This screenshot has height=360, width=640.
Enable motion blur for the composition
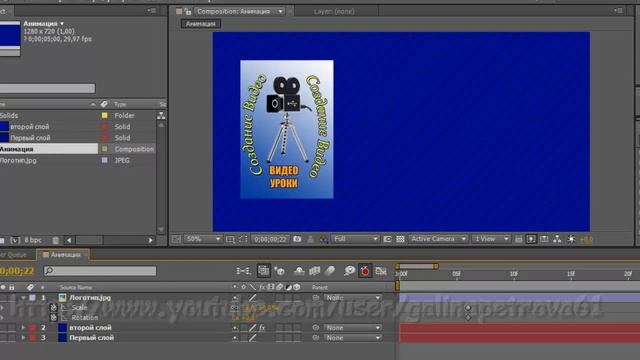coord(330,271)
